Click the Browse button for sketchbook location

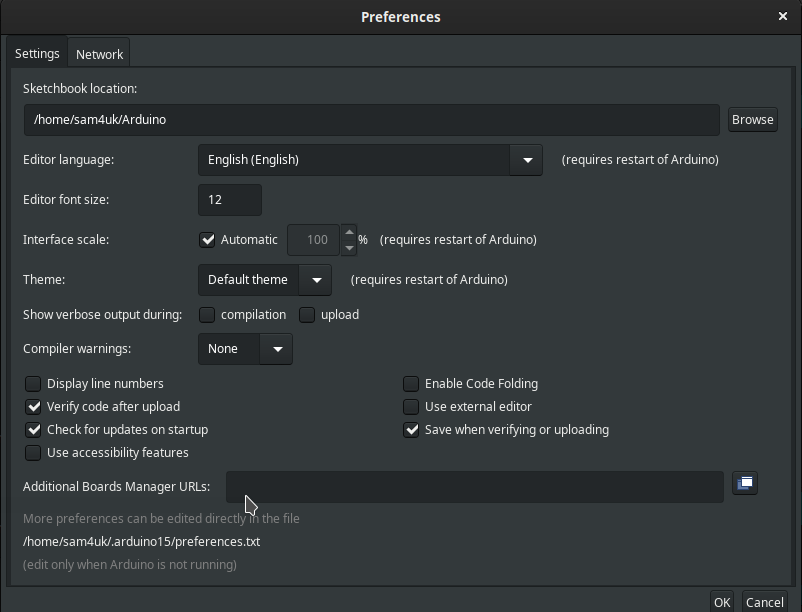point(752,120)
